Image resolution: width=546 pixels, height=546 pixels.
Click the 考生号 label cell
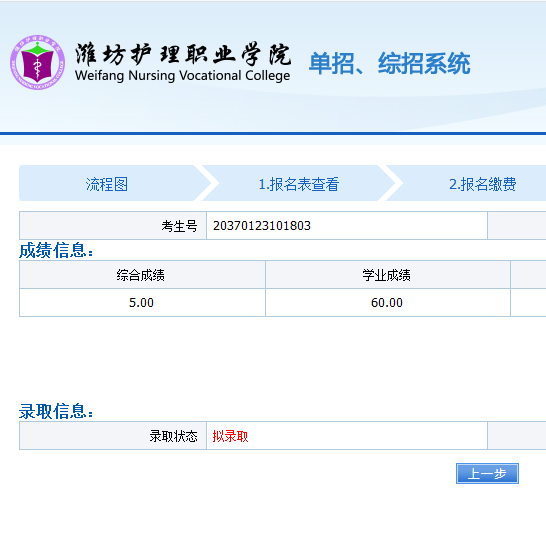113,226
